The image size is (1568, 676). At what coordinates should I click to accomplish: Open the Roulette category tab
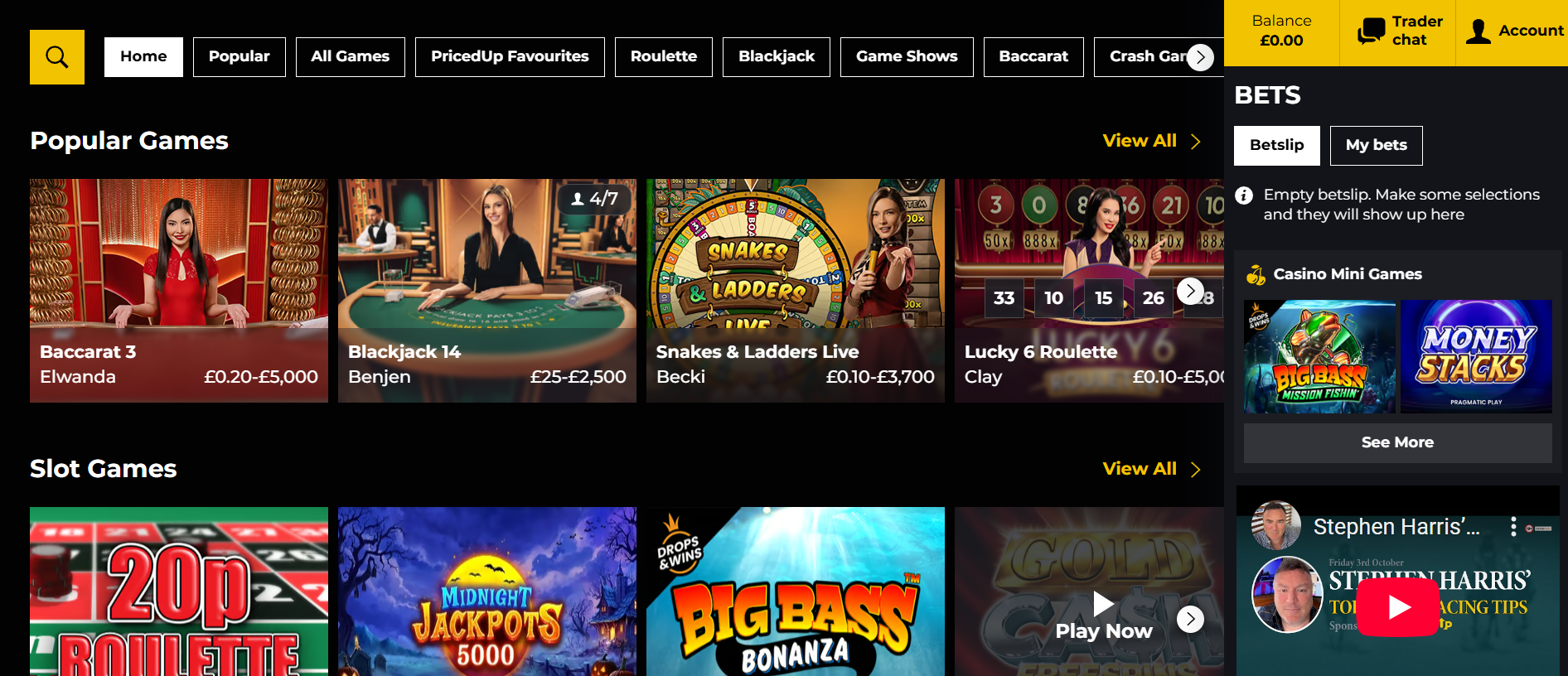(663, 57)
